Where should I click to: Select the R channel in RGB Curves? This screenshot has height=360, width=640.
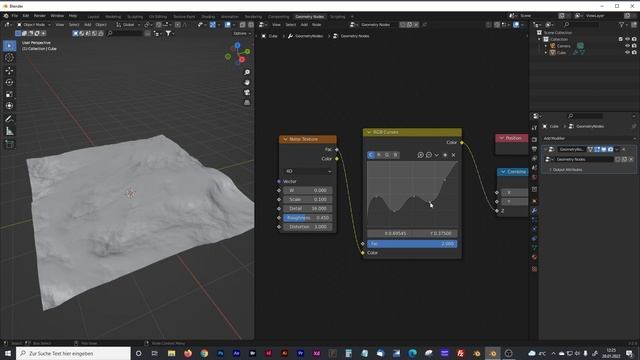[x=379, y=155]
